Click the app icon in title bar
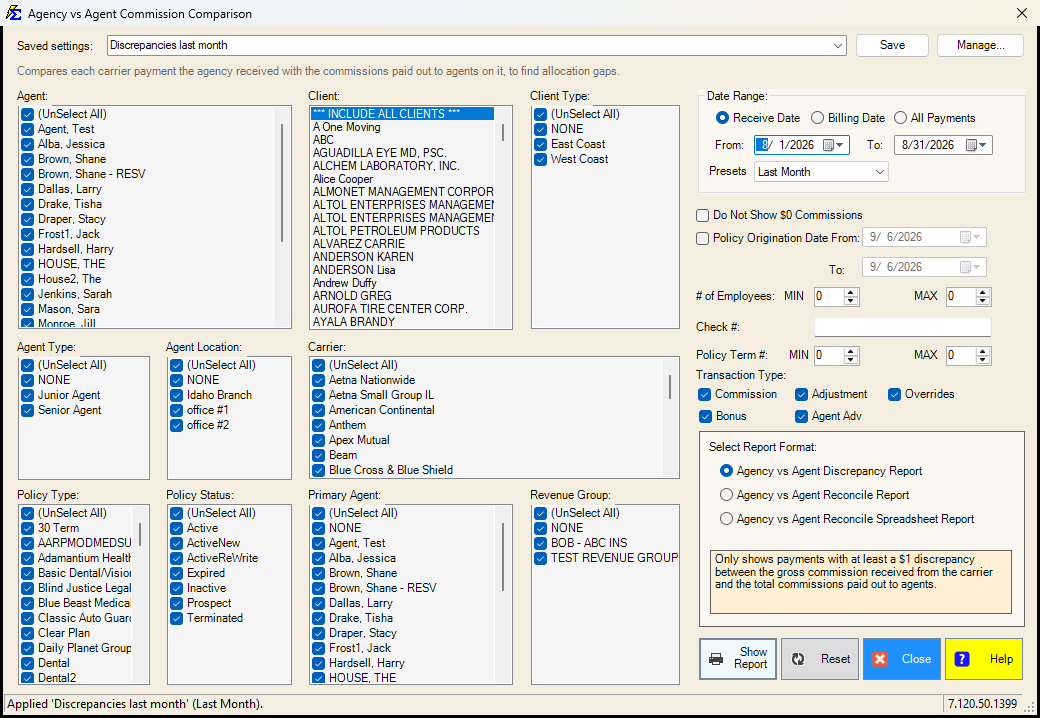Image resolution: width=1040 pixels, height=718 pixels. [13, 13]
